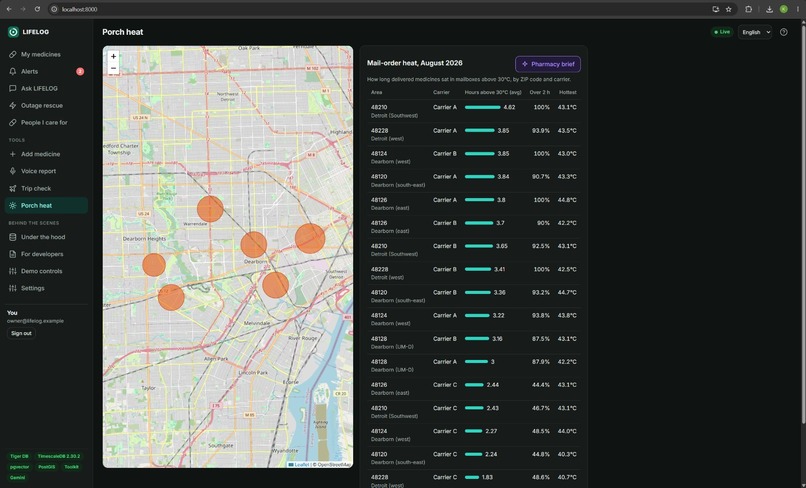Click the Live status badge
Viewport: 806px width, 488px height.
[722, 32]
